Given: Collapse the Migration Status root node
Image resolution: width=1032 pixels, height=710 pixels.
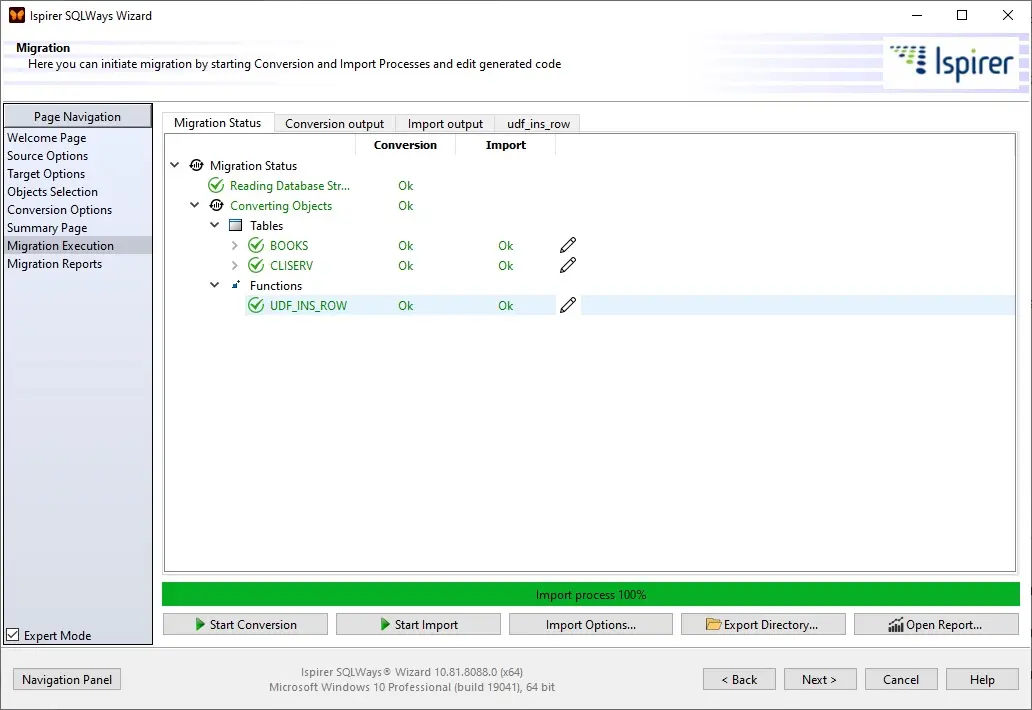Looking at the screenshot, I should point(174,165).
